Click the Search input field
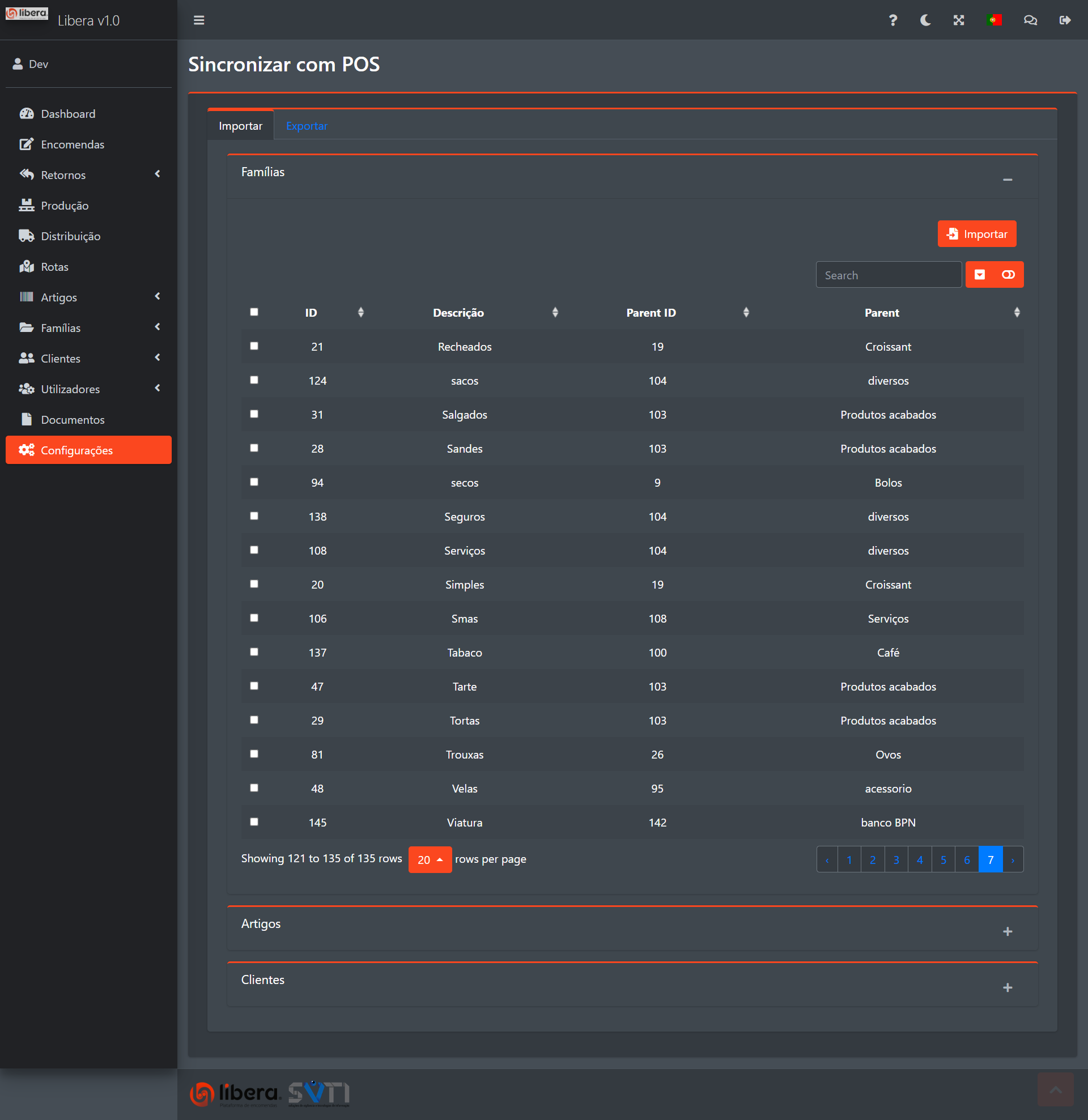 point(888,275)
